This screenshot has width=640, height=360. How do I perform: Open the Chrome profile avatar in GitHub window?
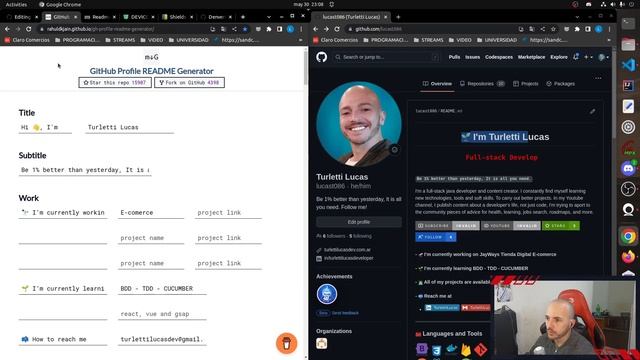tap(598, 29)
